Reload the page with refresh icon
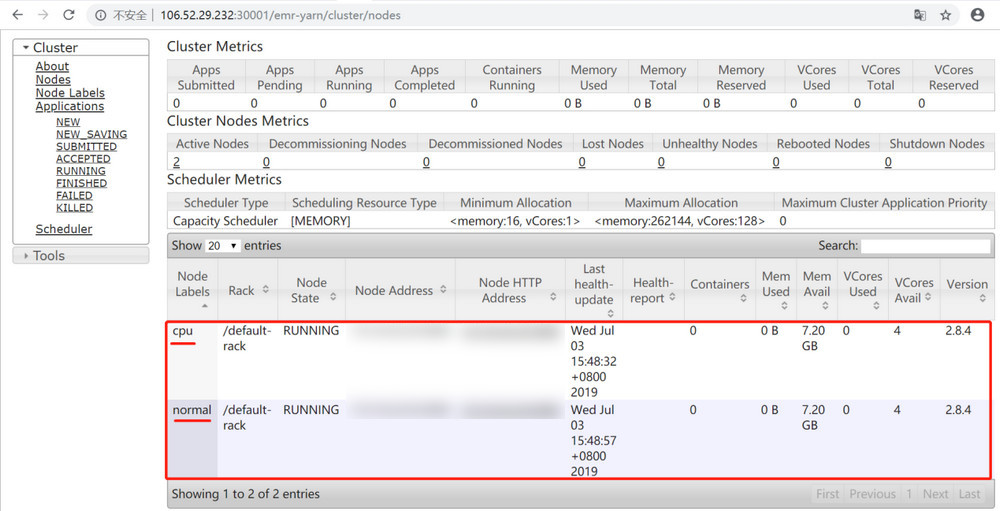 (69, 15)
